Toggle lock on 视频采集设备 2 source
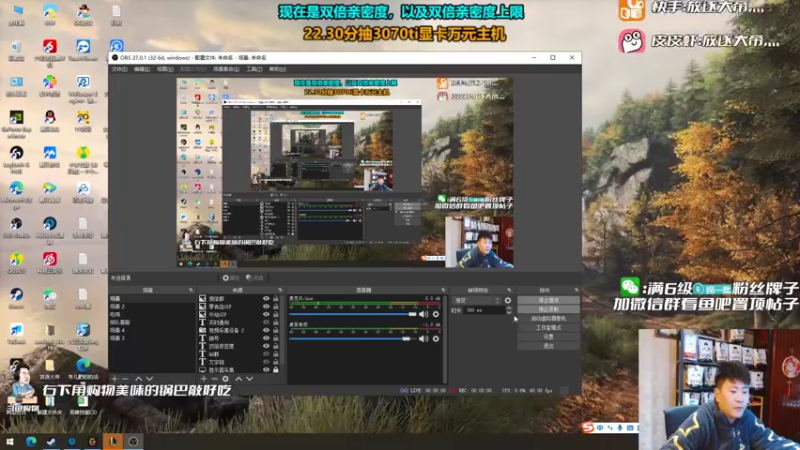The width and height of the screenshot is (800, 450). coord(276,330)
